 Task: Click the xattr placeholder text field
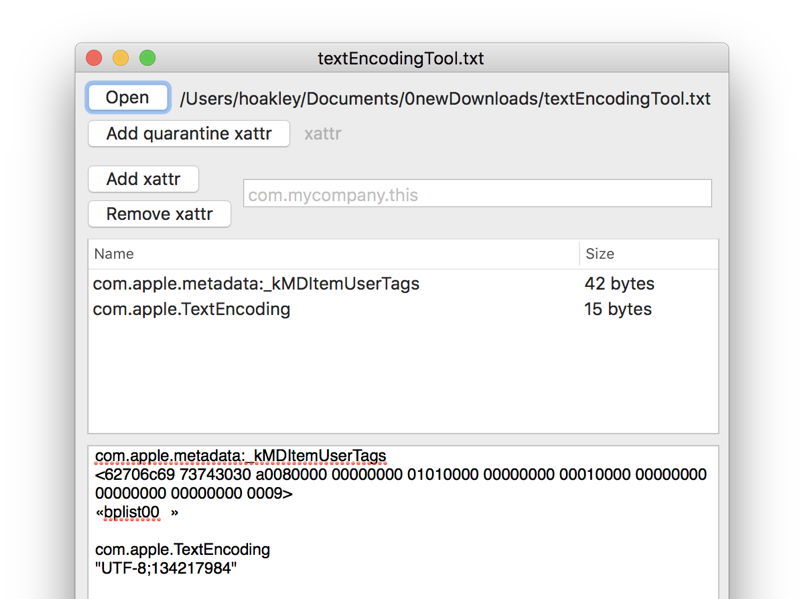point(322,134)
